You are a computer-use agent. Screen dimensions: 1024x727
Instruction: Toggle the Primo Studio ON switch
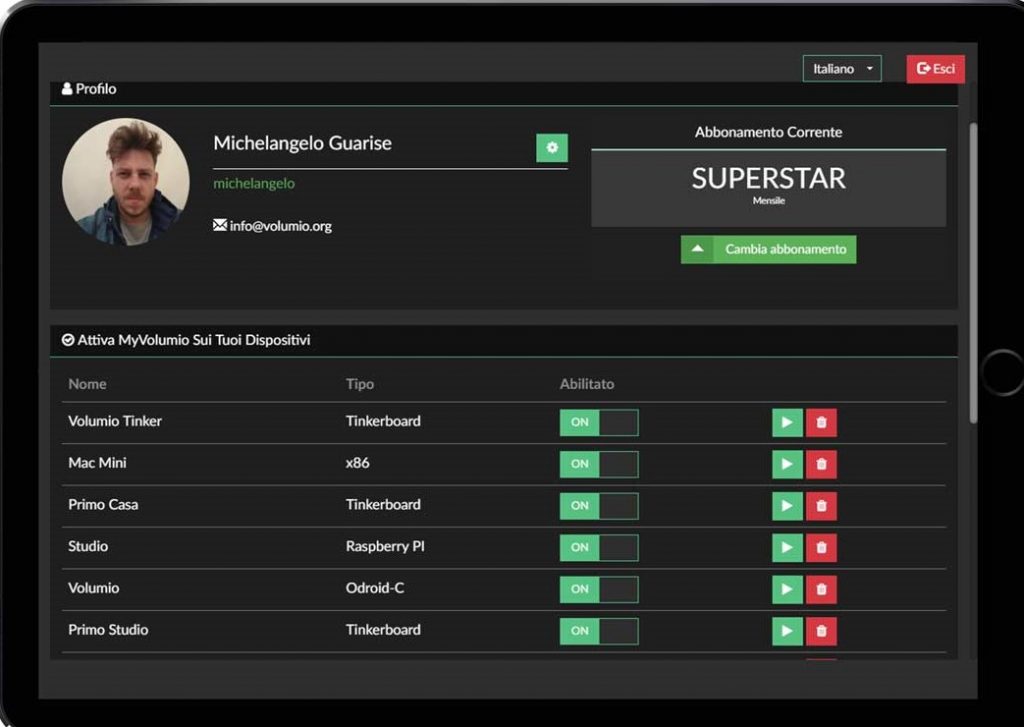(599, 632)
